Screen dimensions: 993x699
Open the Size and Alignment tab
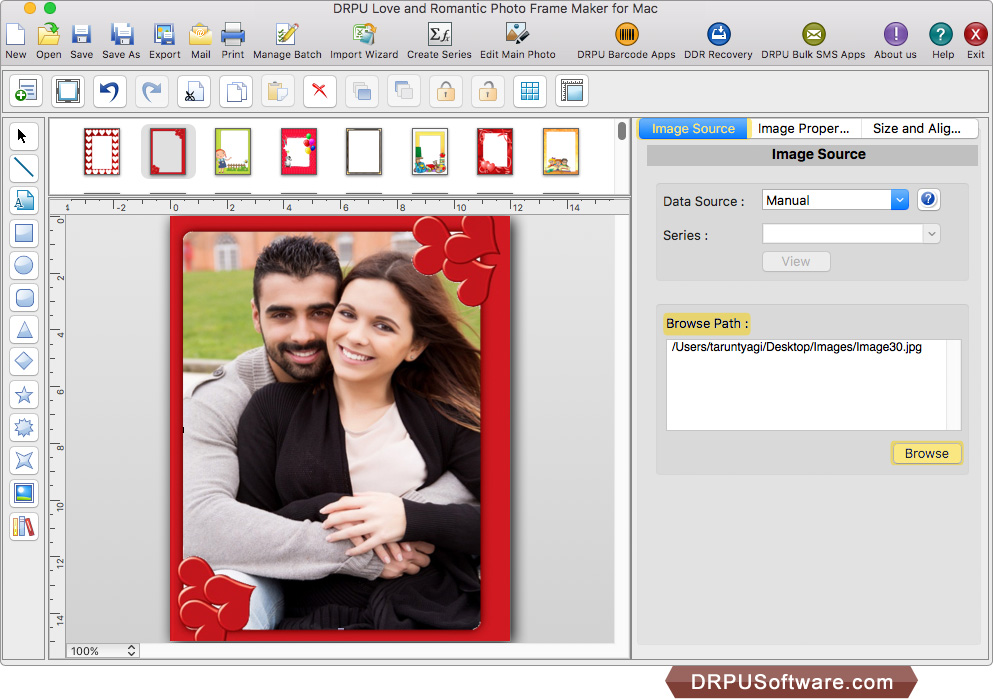pyautogui.click(x=916, y=128)
